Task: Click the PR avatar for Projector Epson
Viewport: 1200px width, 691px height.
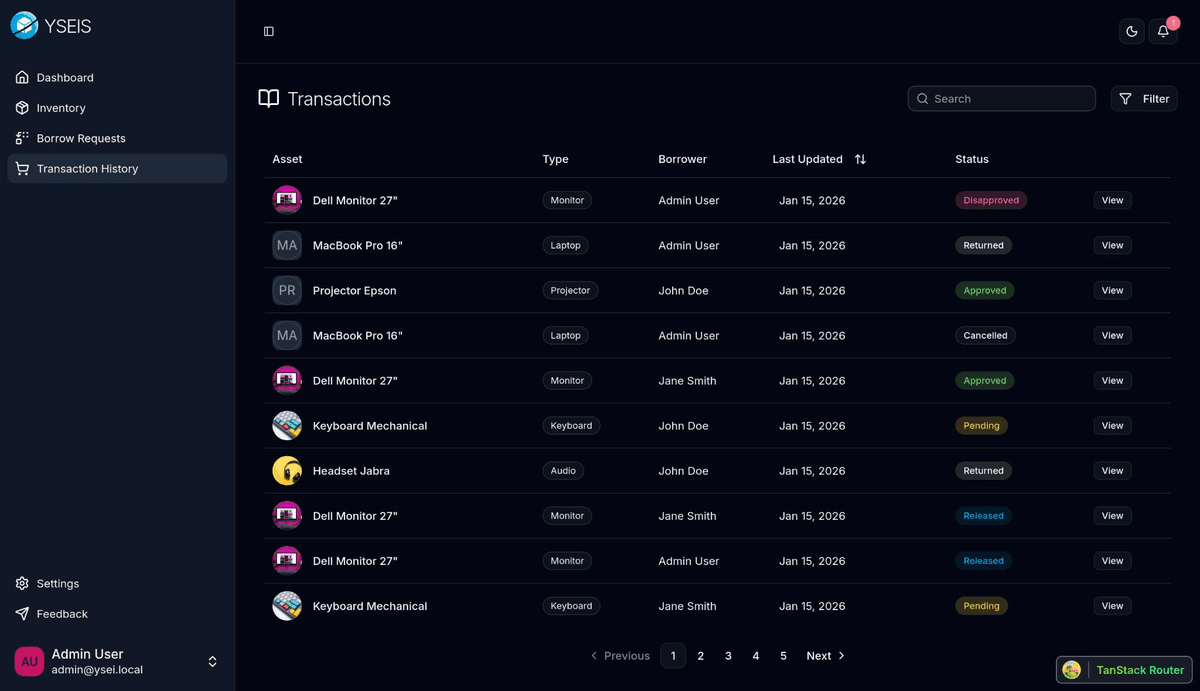Action: (x=287, y=291)
